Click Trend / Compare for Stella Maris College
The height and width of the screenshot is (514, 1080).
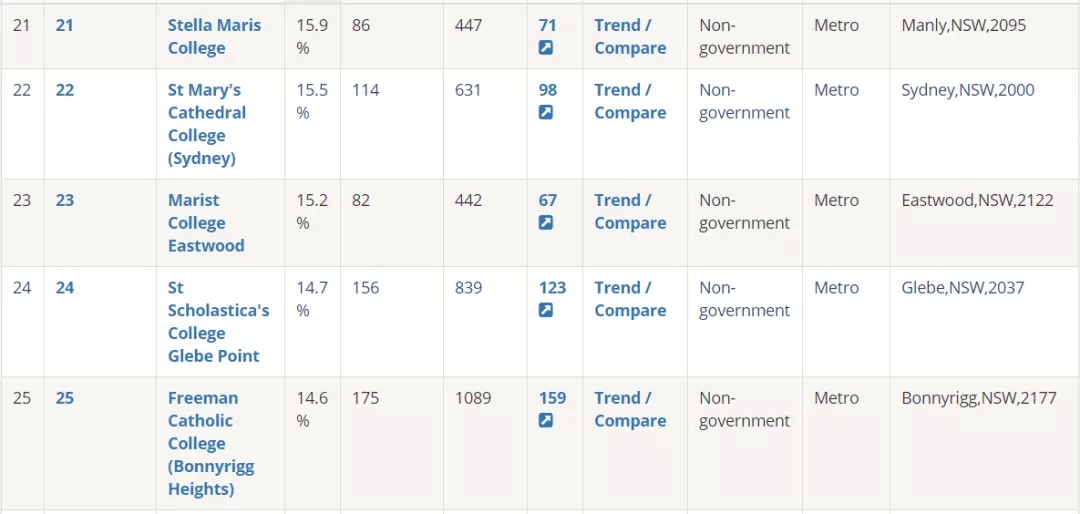click(x=630, y=37)
